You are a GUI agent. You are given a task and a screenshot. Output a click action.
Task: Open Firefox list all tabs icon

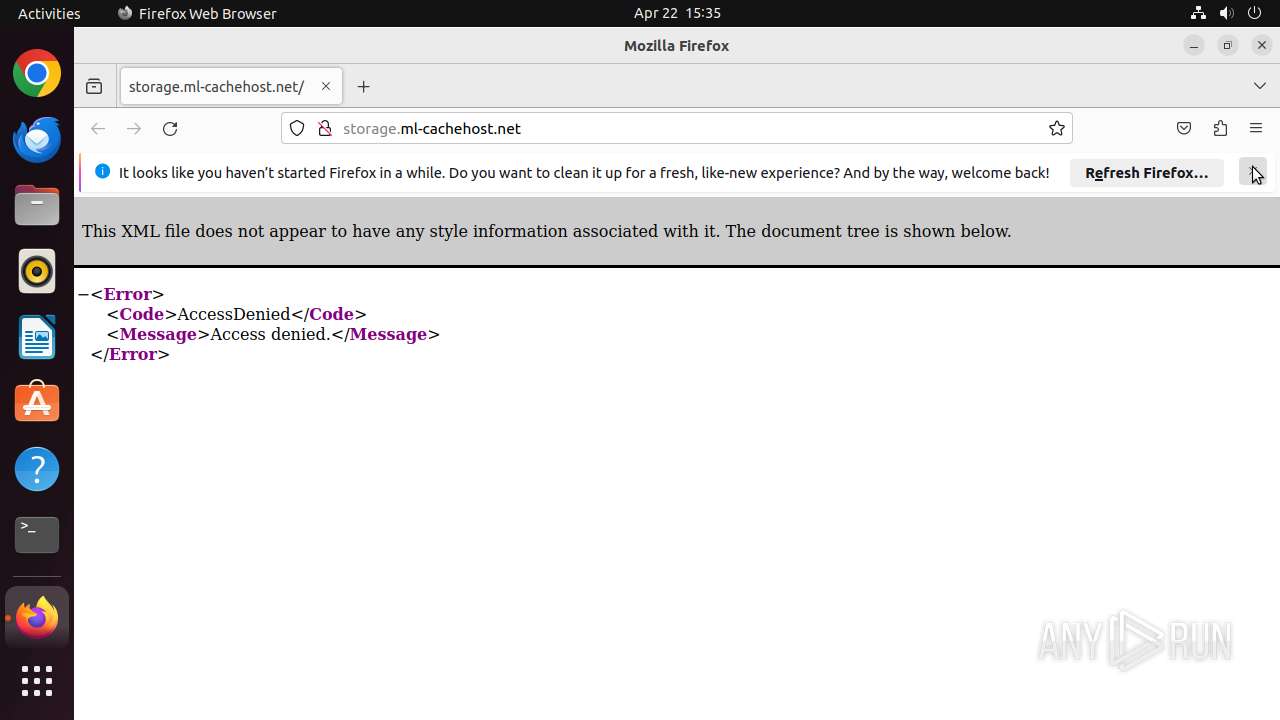(x=94, y=87)
